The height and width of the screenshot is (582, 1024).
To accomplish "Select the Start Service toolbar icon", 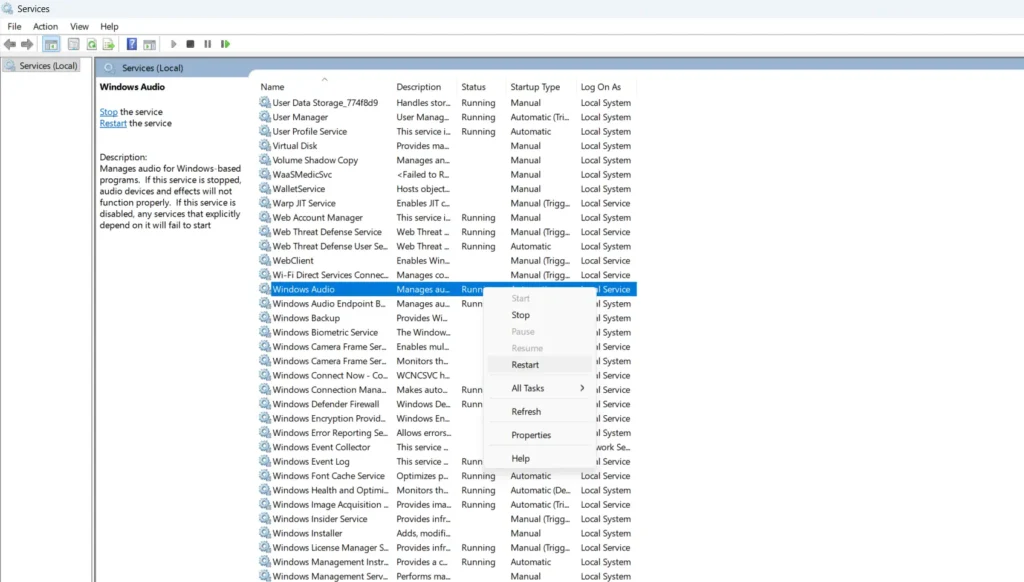I will pos(173,43).
